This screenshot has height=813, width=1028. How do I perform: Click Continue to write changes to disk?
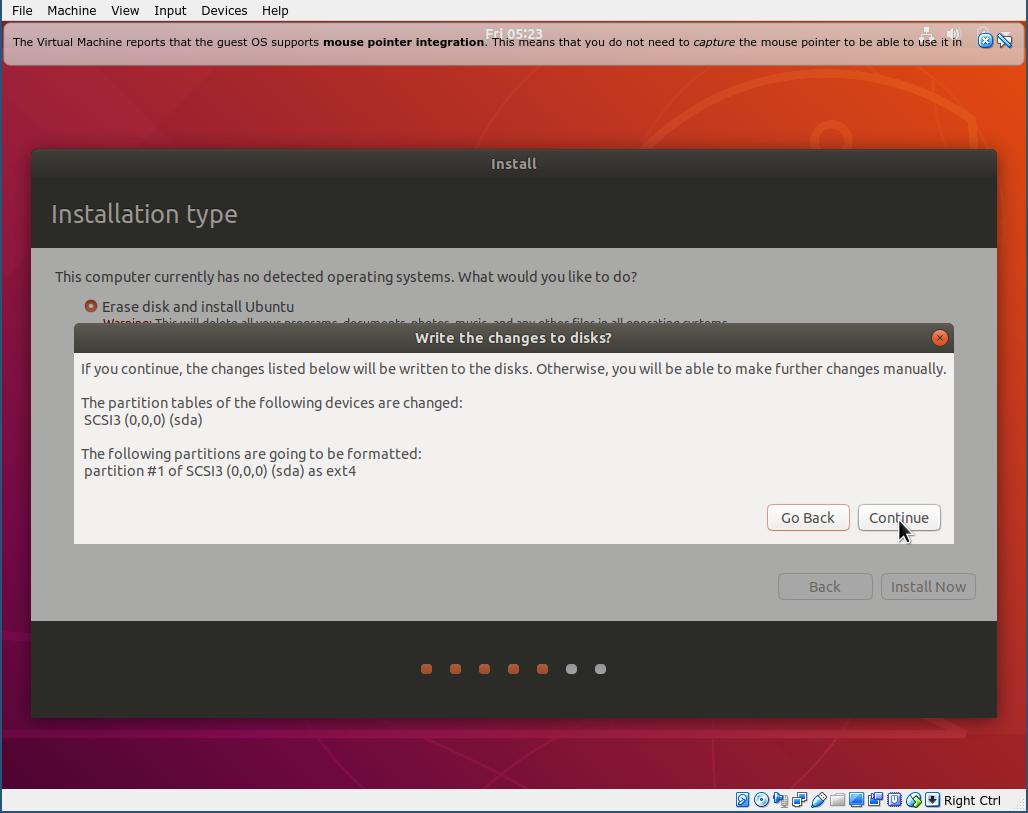click(899, 517)
